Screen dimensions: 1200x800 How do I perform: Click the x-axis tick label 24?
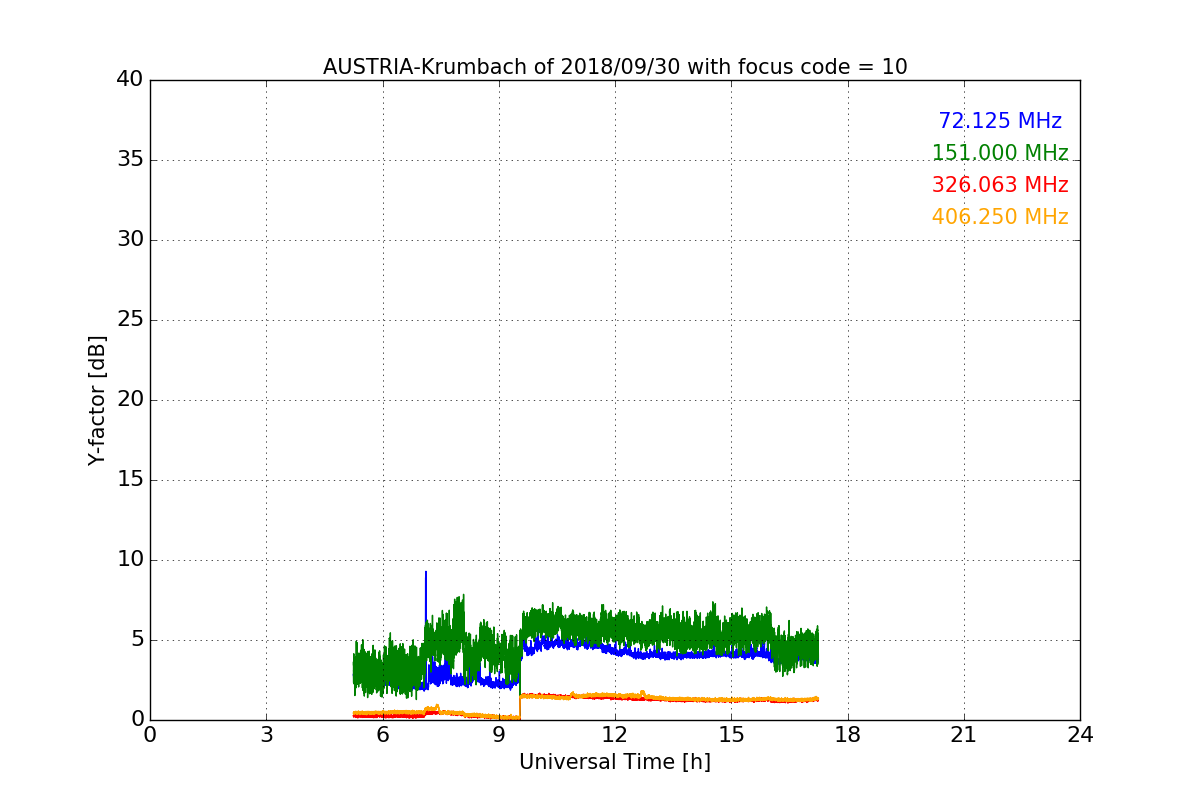[1080, 735]
